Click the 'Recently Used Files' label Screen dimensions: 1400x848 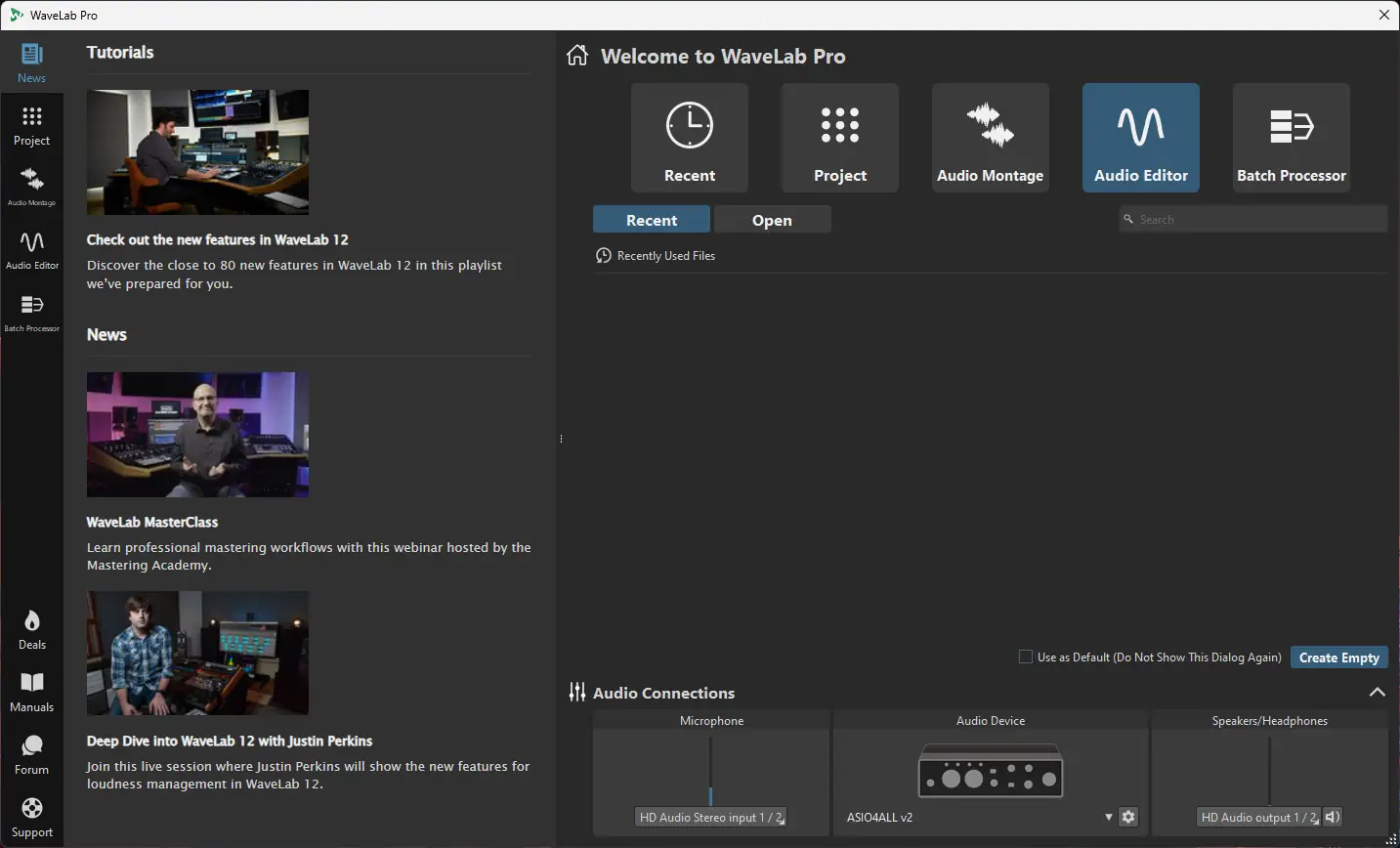coord(666,256)
